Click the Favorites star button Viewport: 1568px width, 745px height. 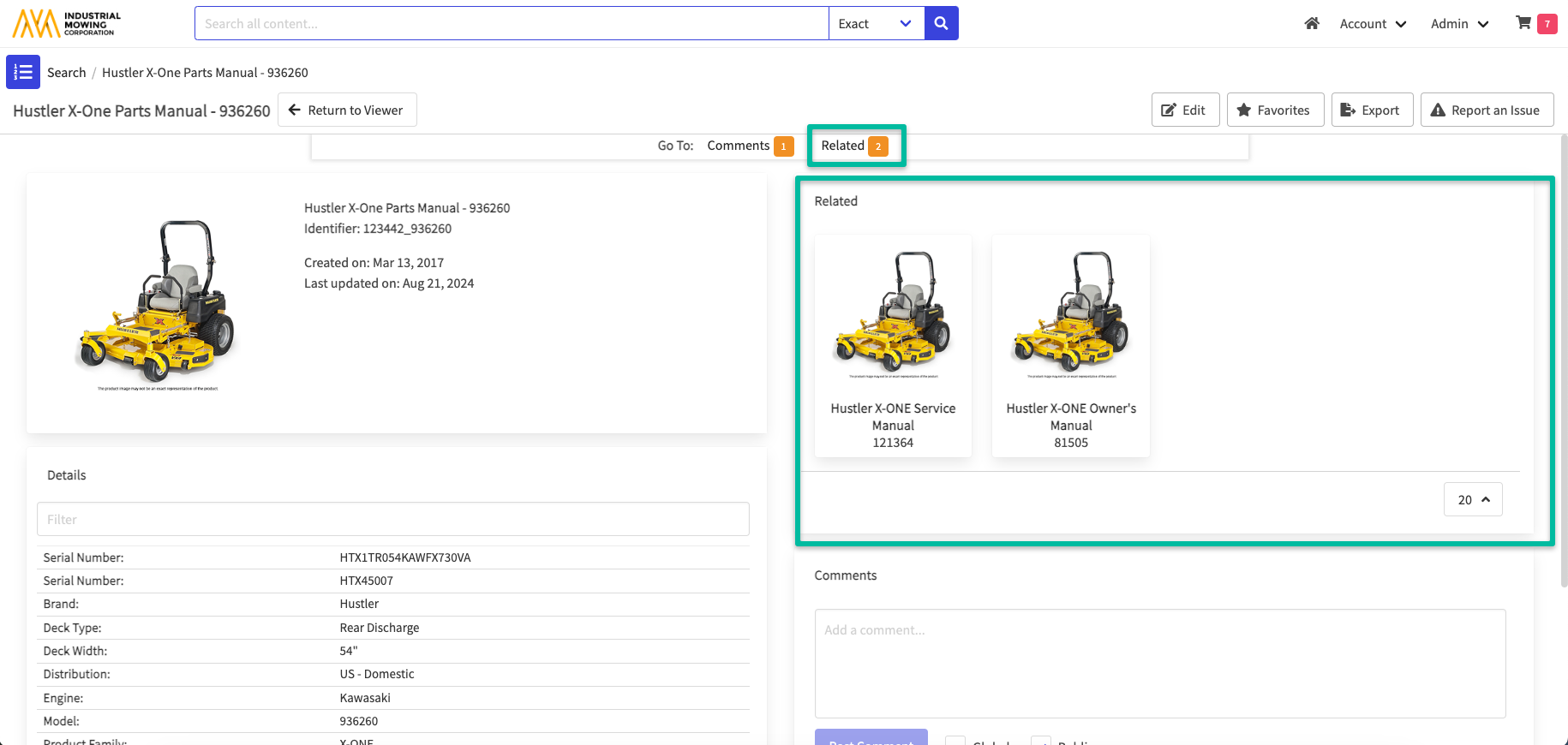pos(1275,110)
